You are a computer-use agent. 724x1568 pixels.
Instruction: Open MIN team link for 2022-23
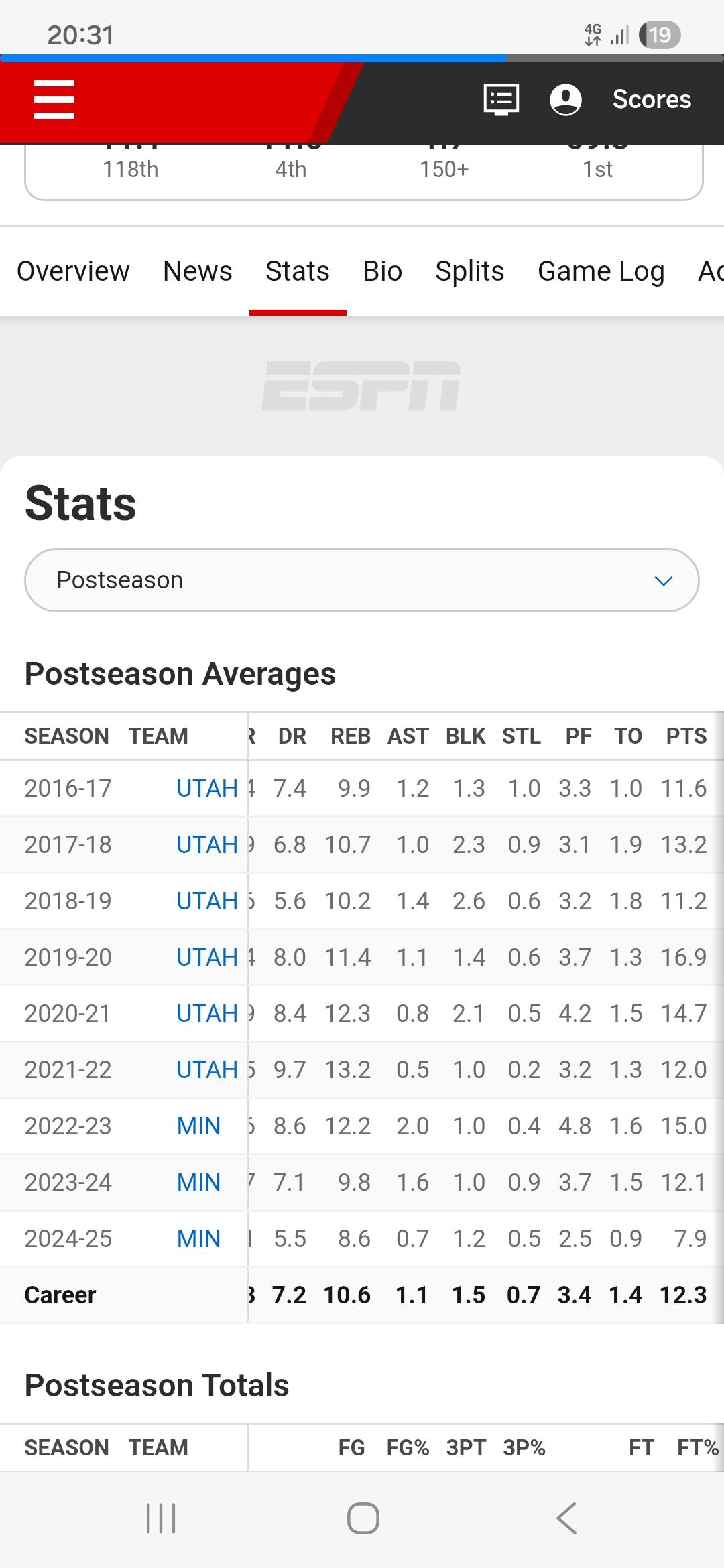click(198, 1126)
